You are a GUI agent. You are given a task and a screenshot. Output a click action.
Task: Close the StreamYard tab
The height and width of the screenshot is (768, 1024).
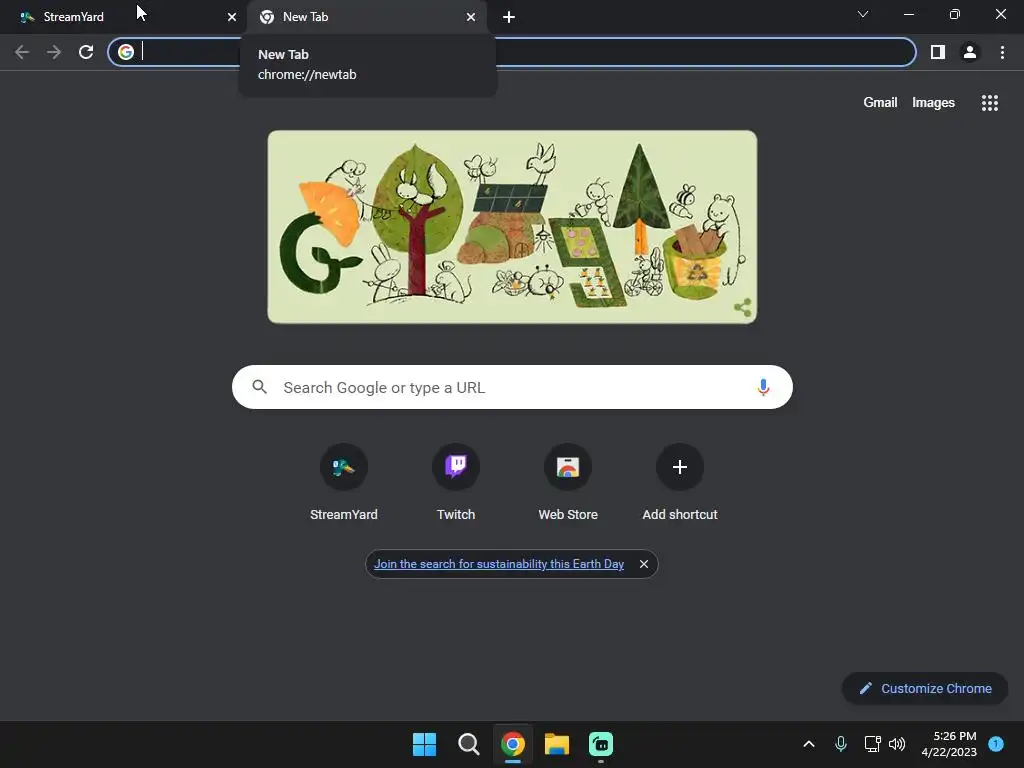[x=231, y=17]
